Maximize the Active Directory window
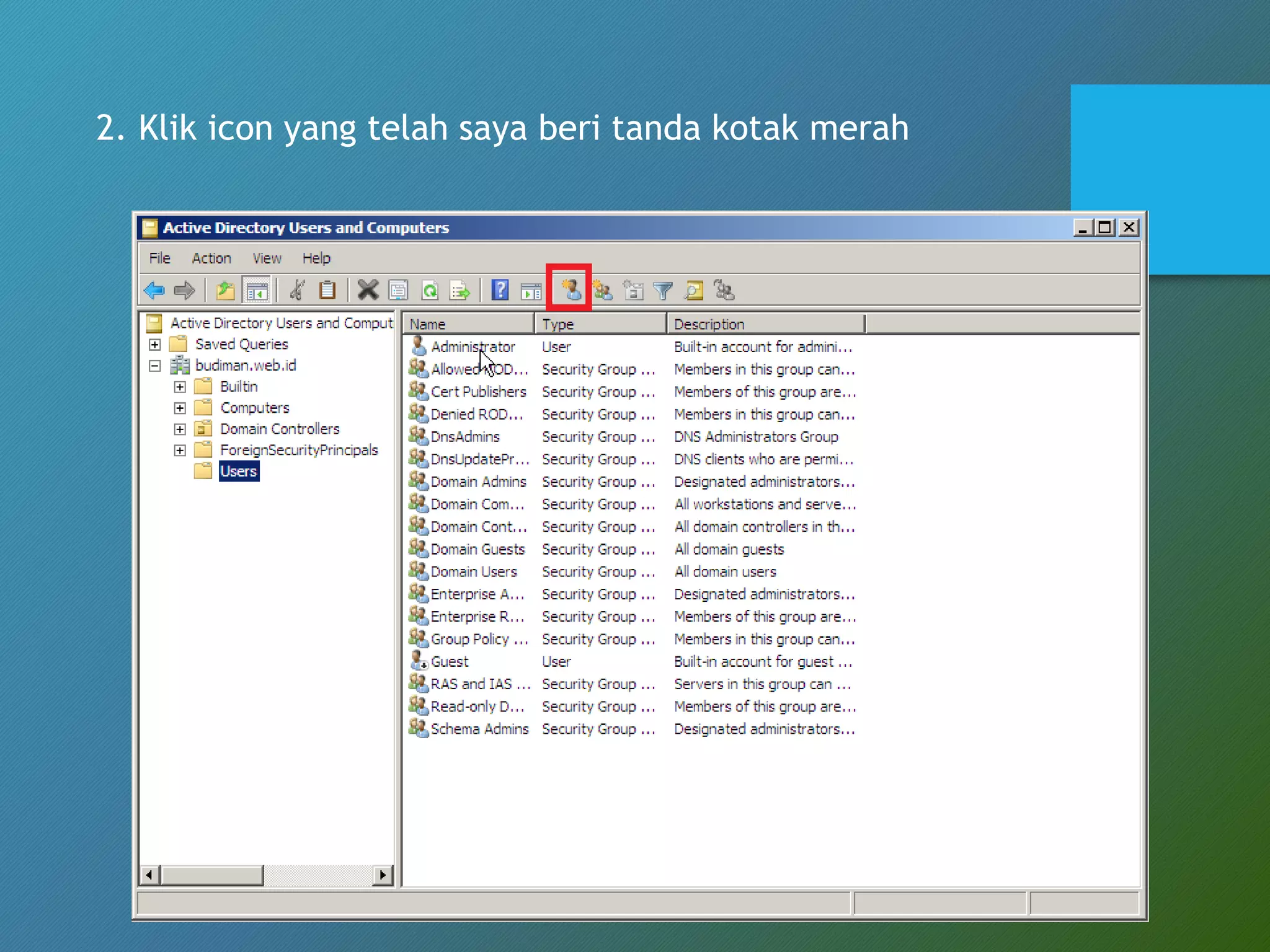Screen dimensions: 1270x952 pyautogui.click(x=1105, y=227)
